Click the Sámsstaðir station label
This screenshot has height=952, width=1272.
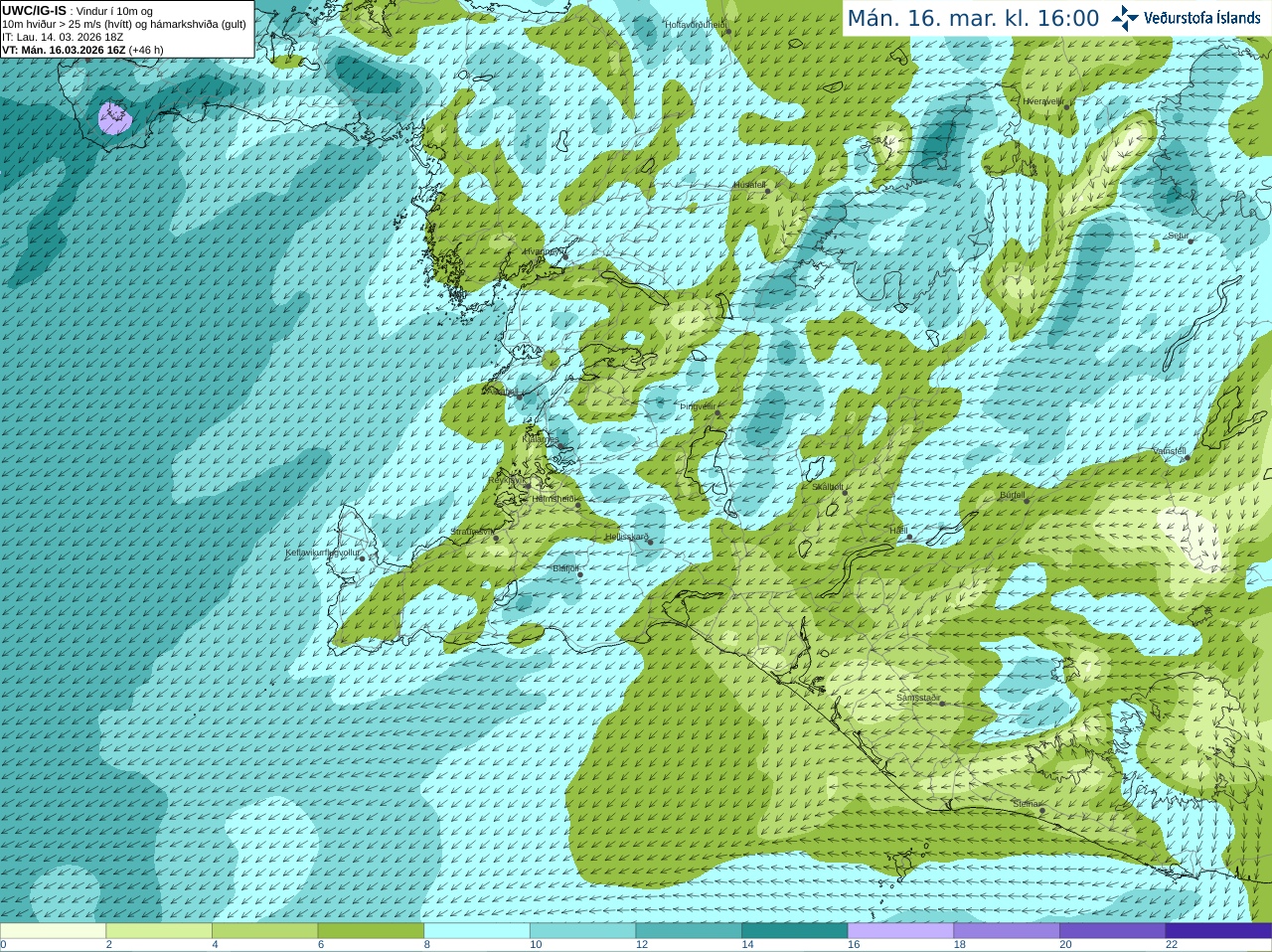[918, 698]
